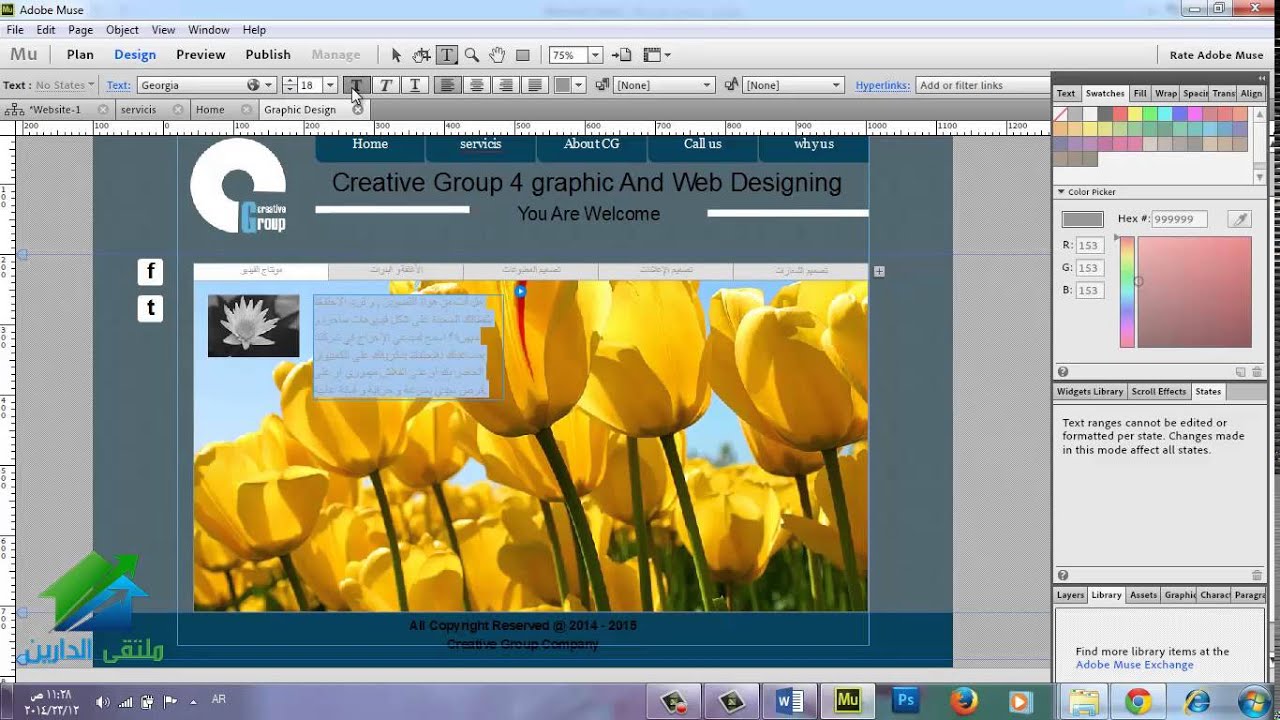1280x720 pixels.
Task: Select the Selection arrow tool
Action: point(396,55)
